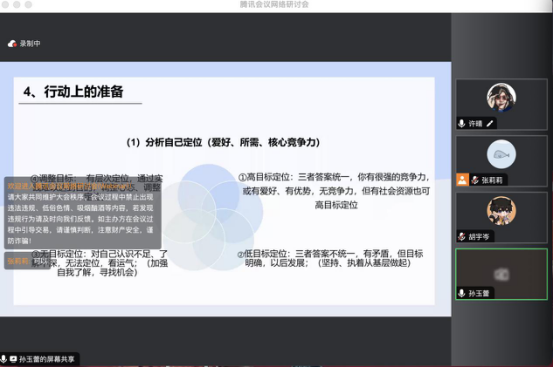
Task: Click the orange host badge on 张莉莉's tile
Action: click(x=462, y=180)
